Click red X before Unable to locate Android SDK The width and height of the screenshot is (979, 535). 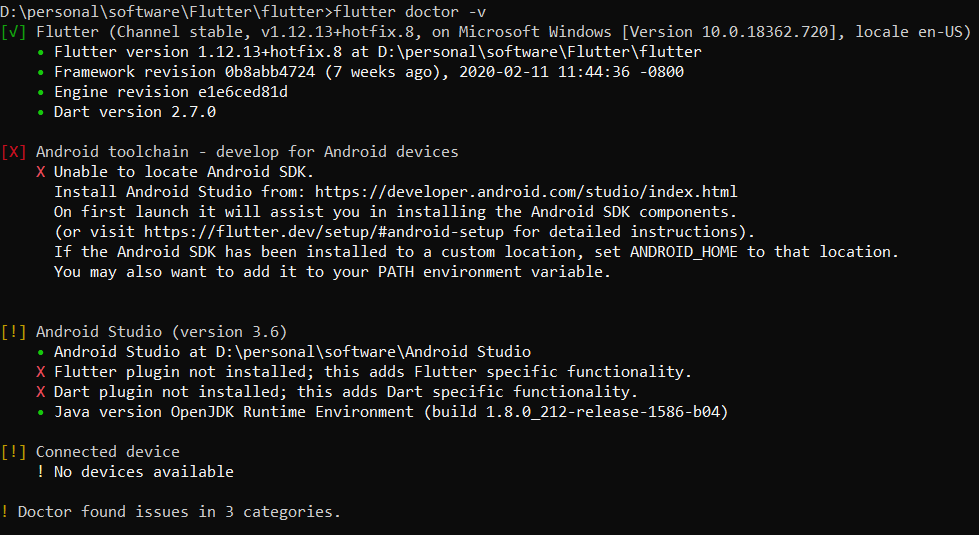click(41, 172)
